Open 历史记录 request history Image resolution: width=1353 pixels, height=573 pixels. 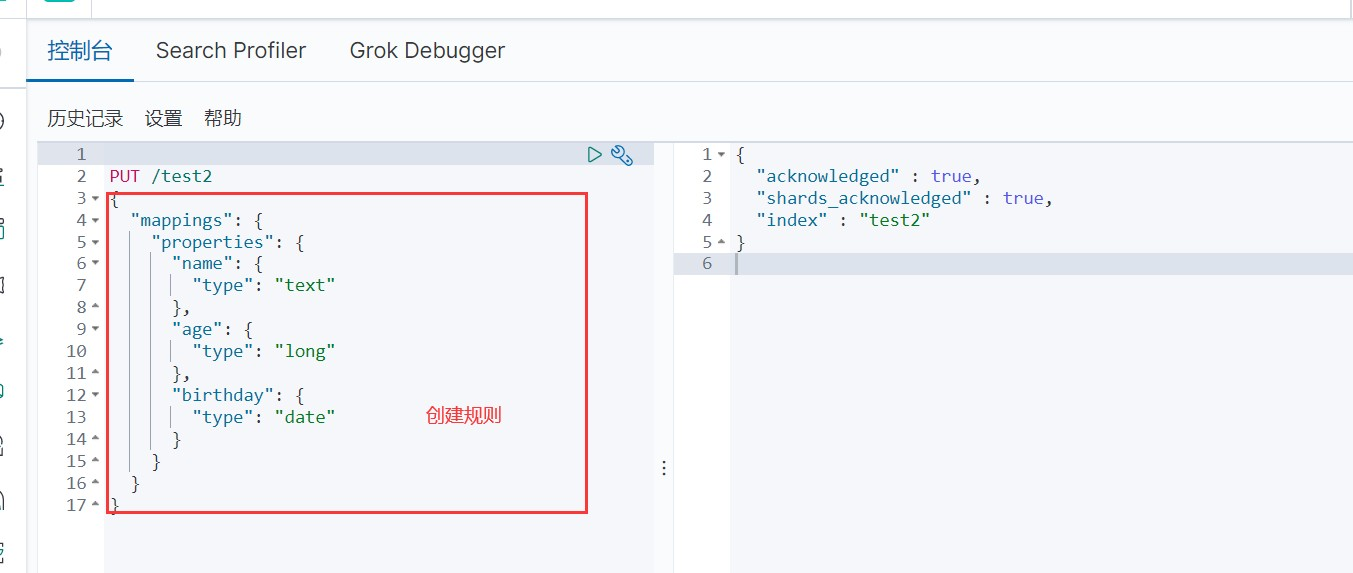pos(85,119)
